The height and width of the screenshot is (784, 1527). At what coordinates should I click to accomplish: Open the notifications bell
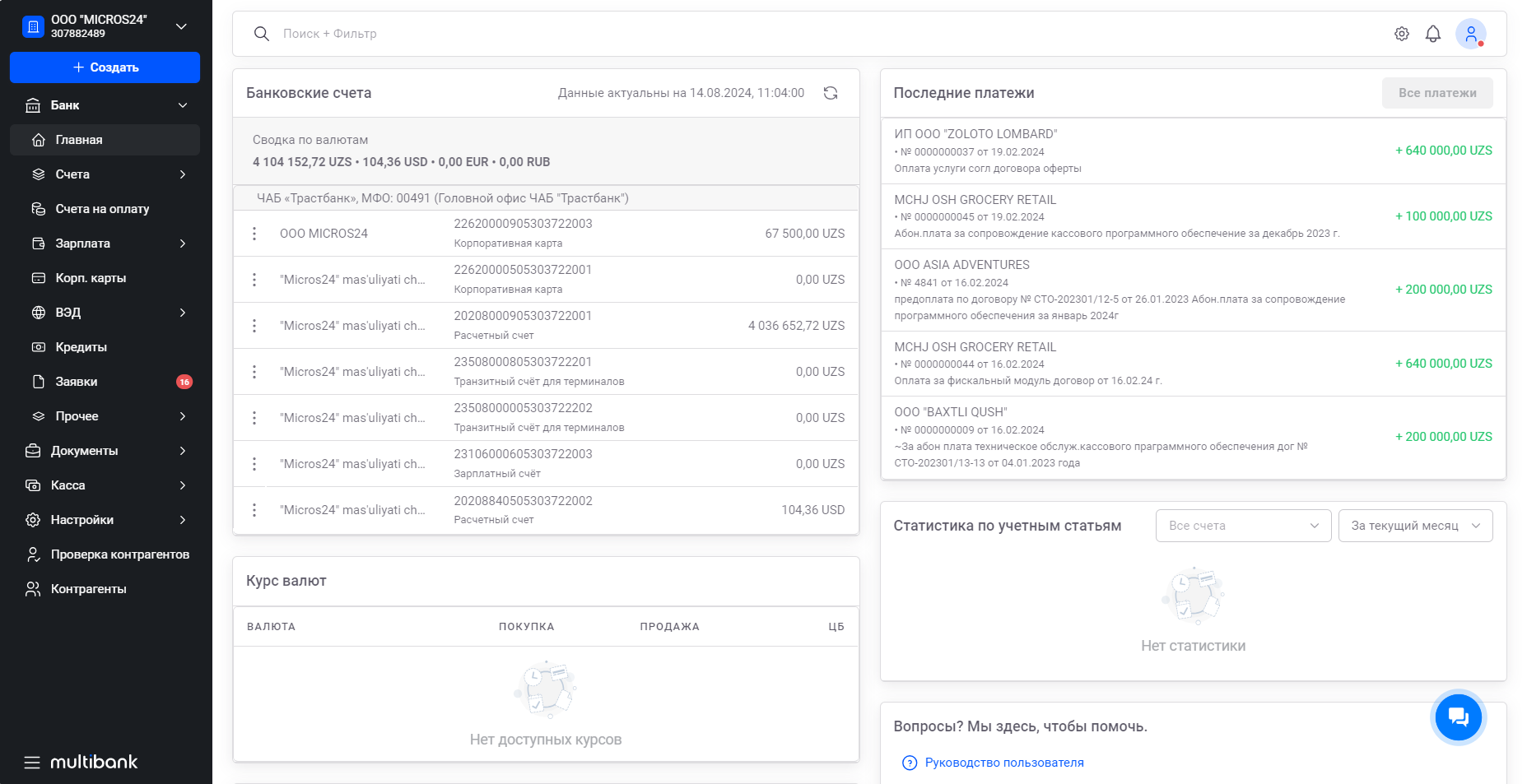1432,34
